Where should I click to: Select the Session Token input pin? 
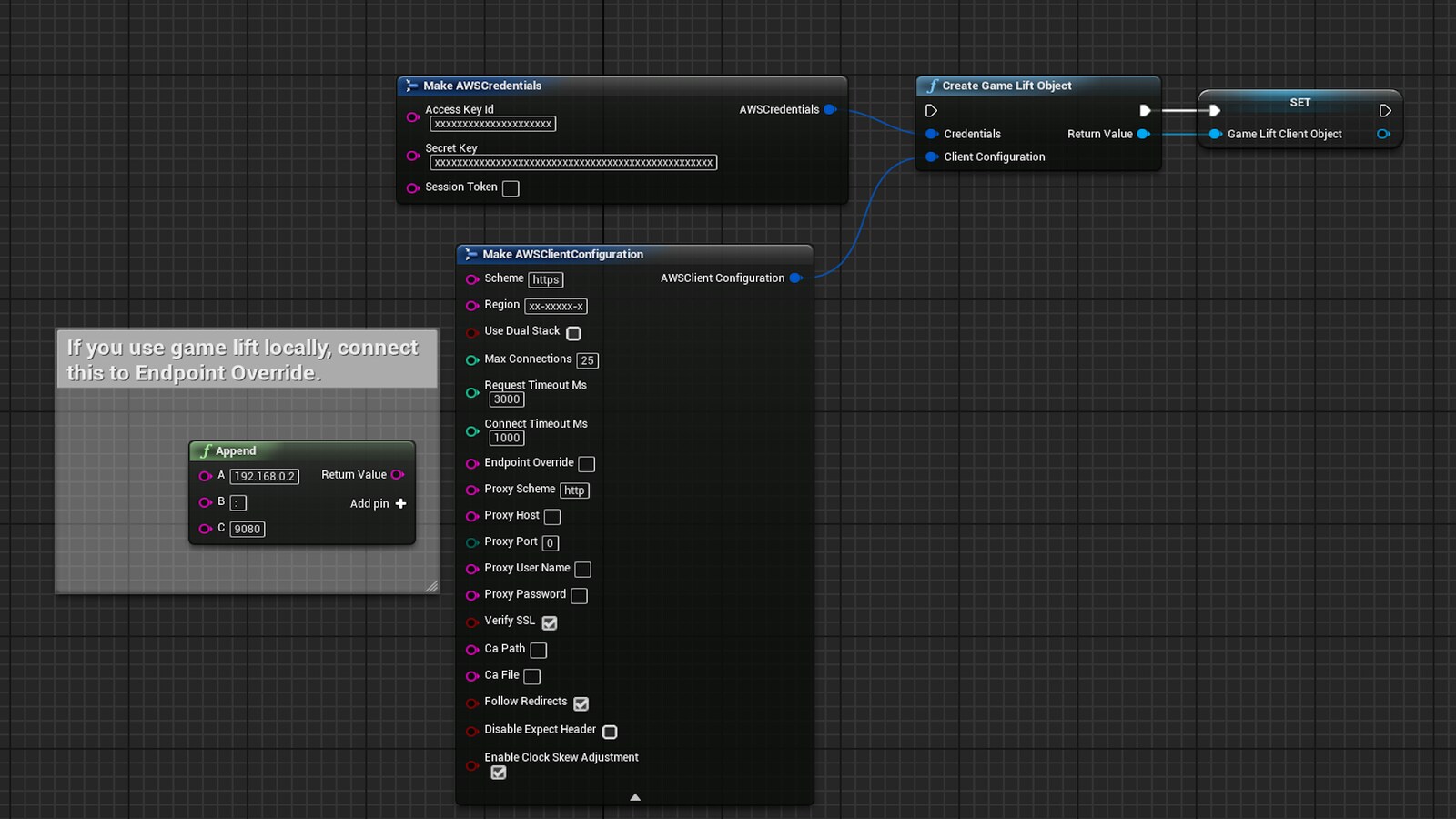(x=414, y=188)
